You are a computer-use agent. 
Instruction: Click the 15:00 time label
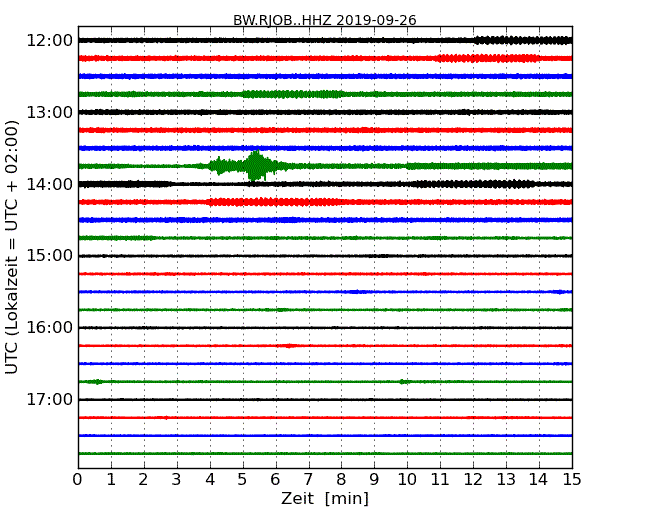coord(50,256)
